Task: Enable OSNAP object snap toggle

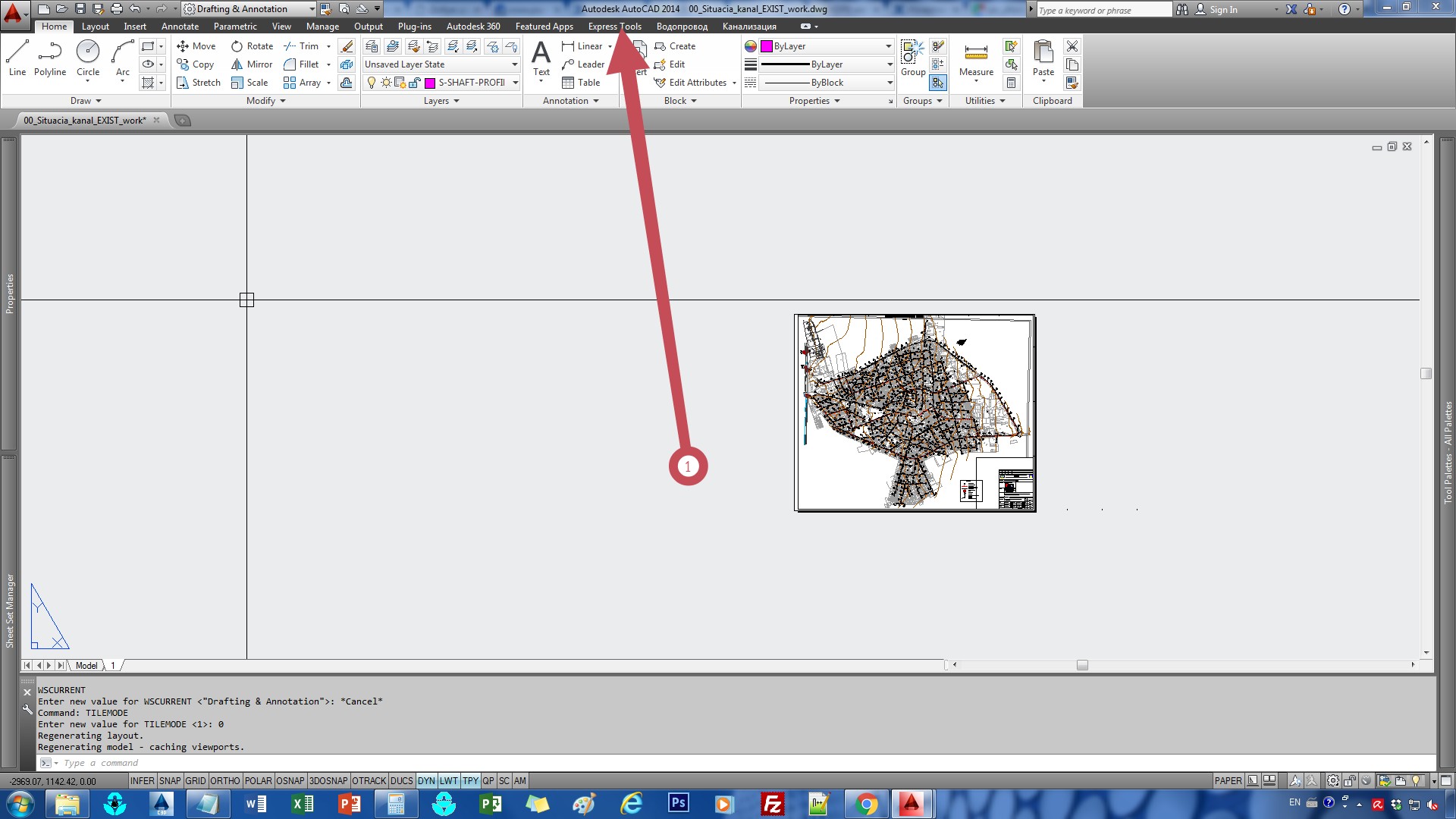Action: click(290, 781)
